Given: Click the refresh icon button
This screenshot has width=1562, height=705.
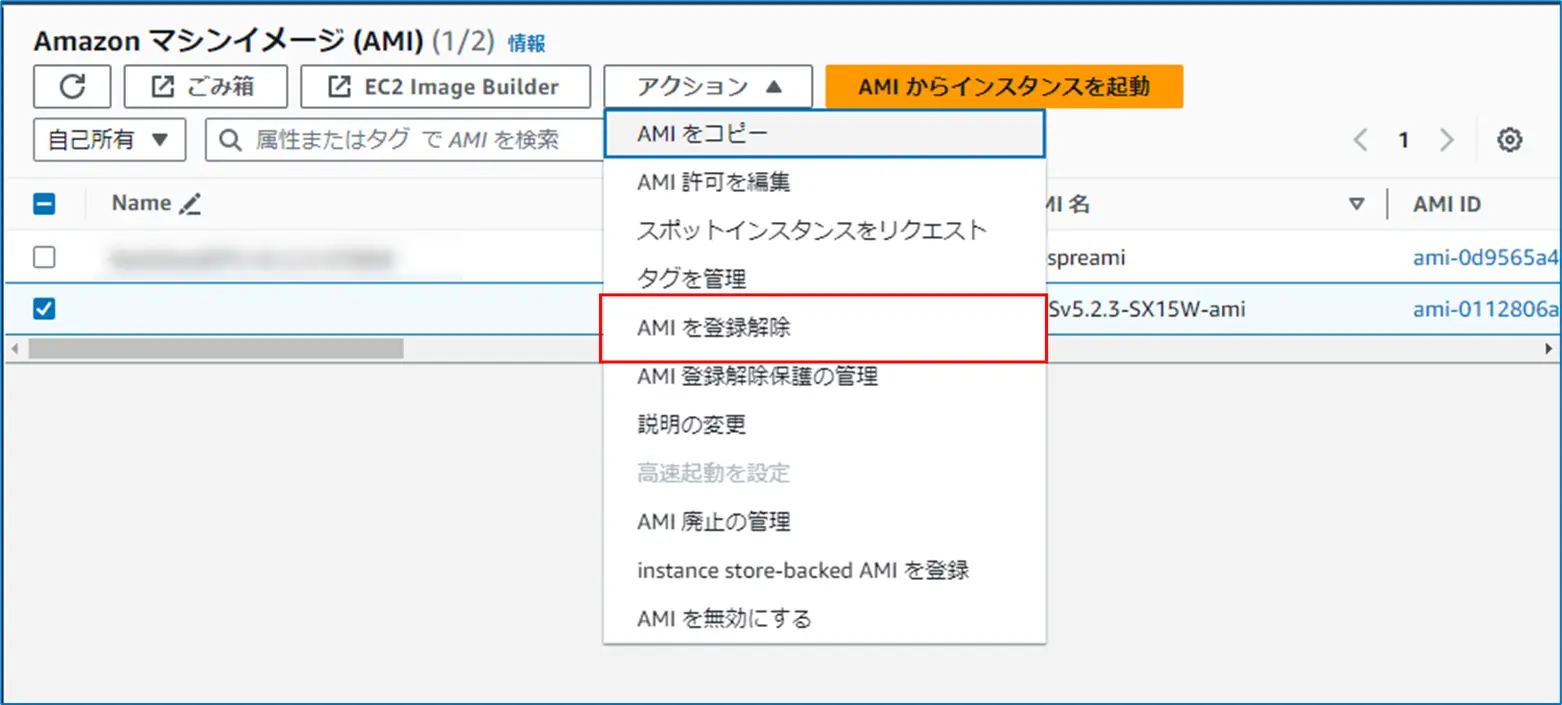Looking at the screenshot, I should point(72,86).
